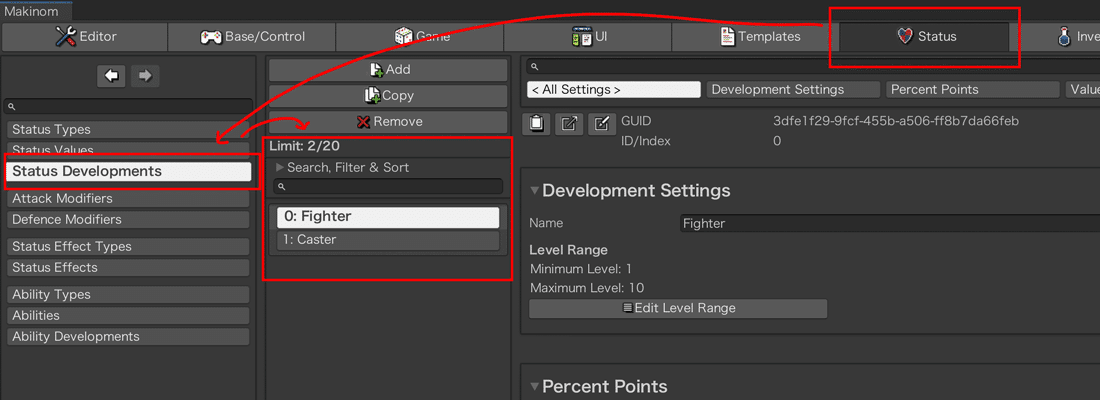Click the first edit icon next to clipboard
1100x400 pixels.
[569, 124]
